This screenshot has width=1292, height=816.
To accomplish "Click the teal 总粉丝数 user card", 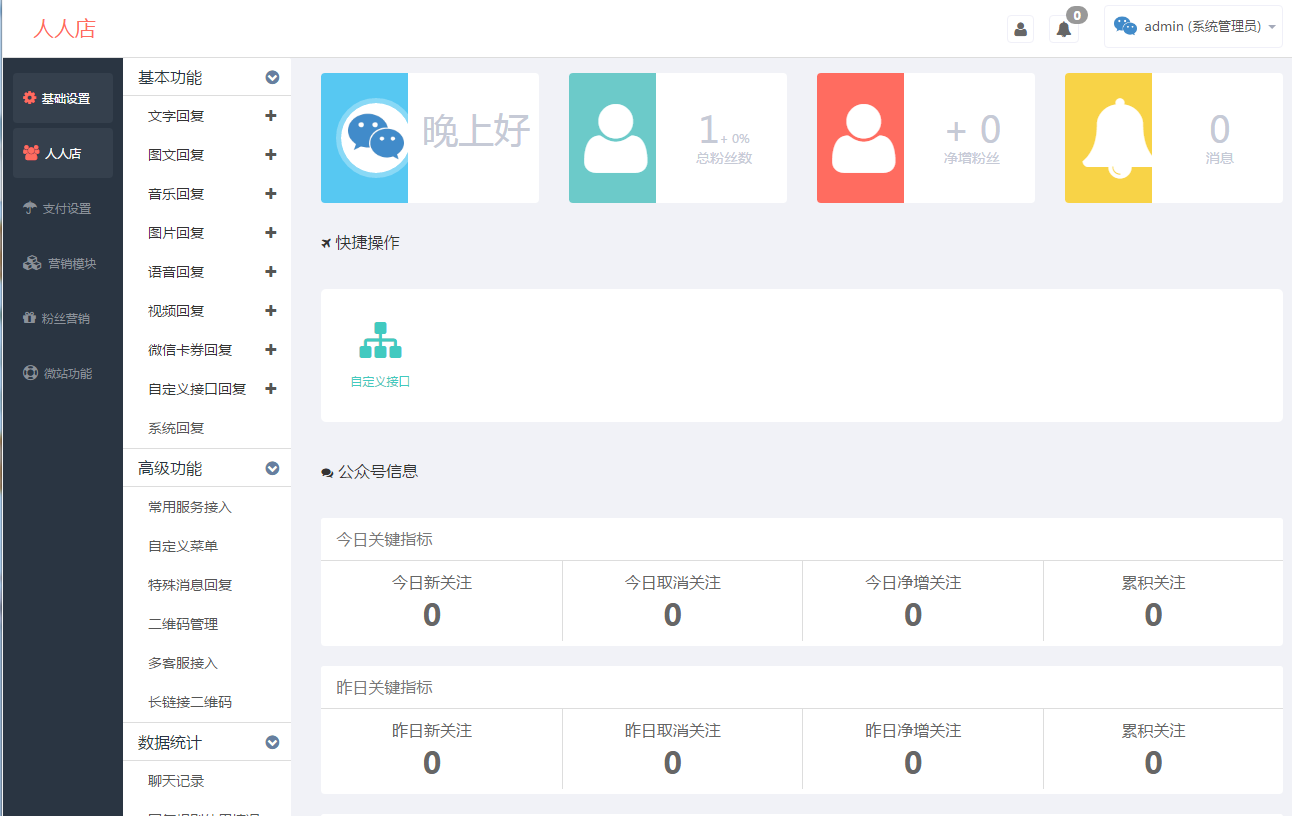I will (677, 138).
